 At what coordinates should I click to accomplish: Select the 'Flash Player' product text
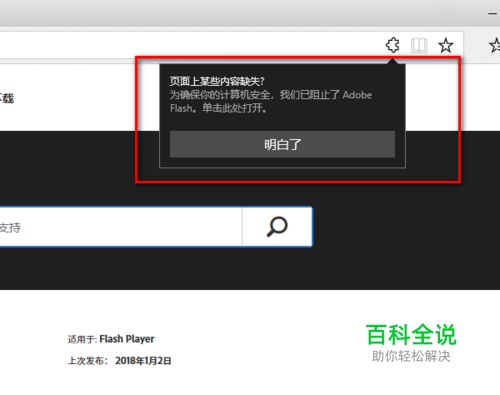click(127, 339)
